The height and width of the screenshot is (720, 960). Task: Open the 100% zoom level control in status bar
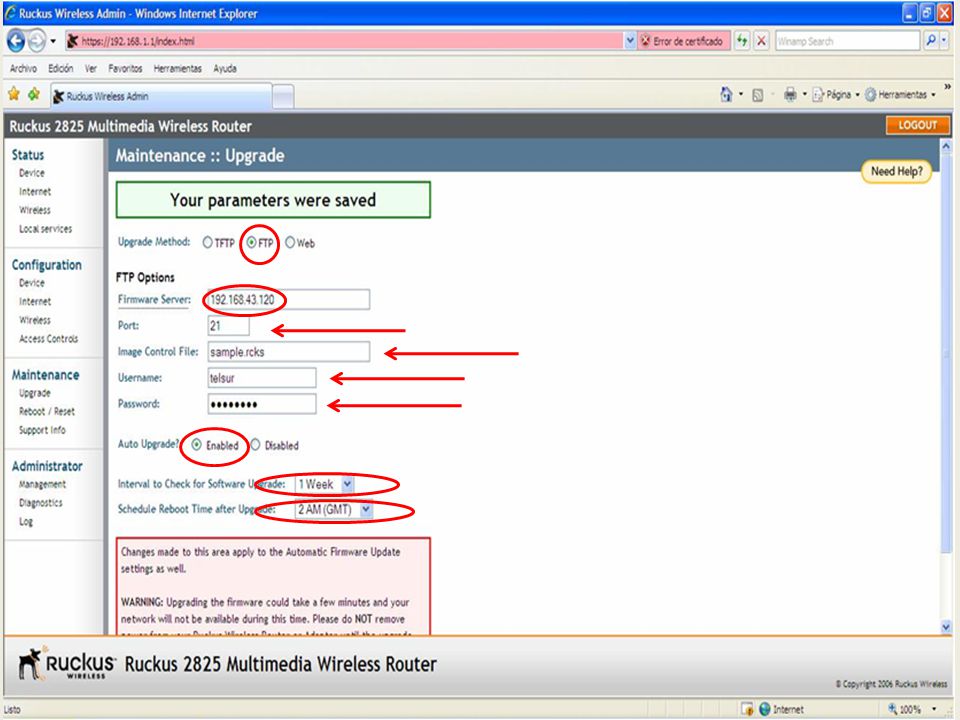[x=912, y=710]
